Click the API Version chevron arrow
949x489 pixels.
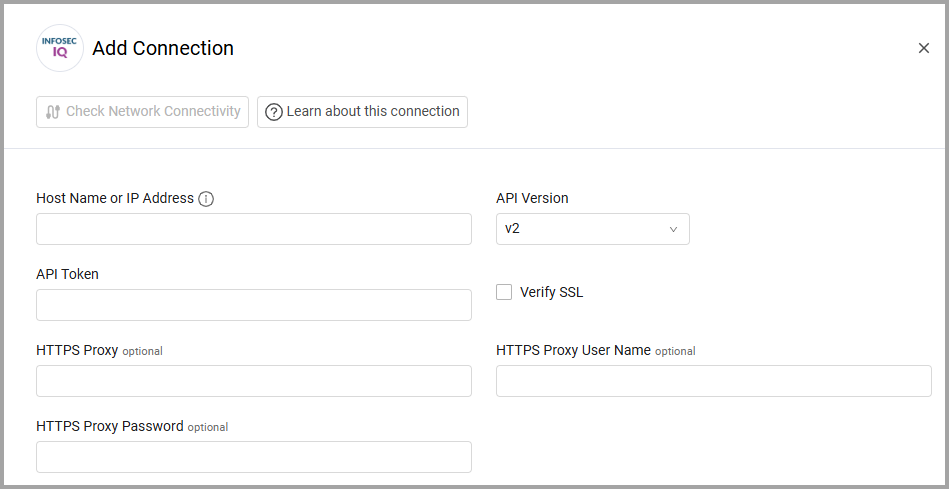[x=674, y=229]
